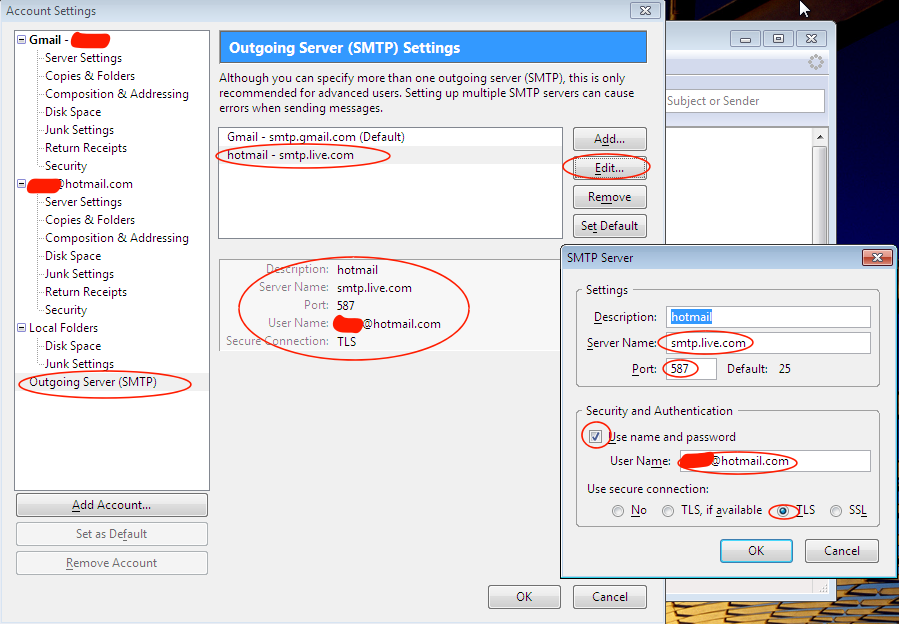This screenshot has width=899, height=624.
Task: Close the SMTP Server dialog
Action: coord(877,258)
